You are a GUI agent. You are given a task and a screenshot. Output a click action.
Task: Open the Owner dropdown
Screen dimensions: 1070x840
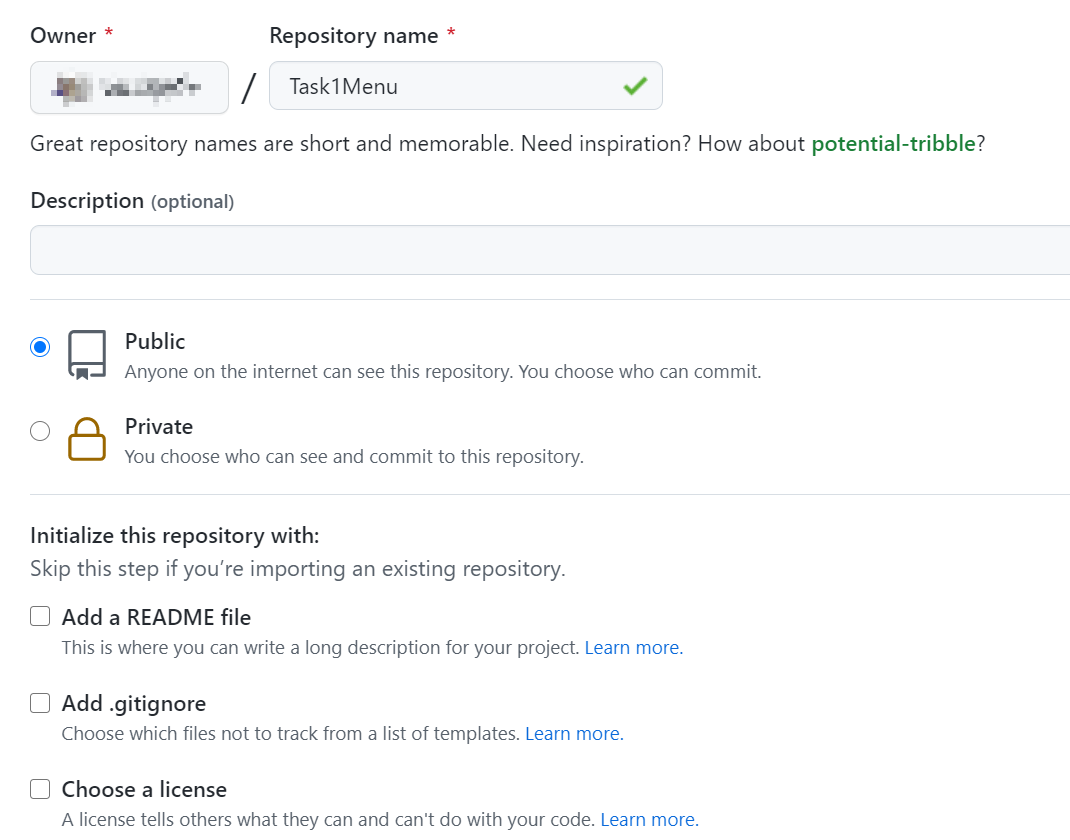pos(129,87)
